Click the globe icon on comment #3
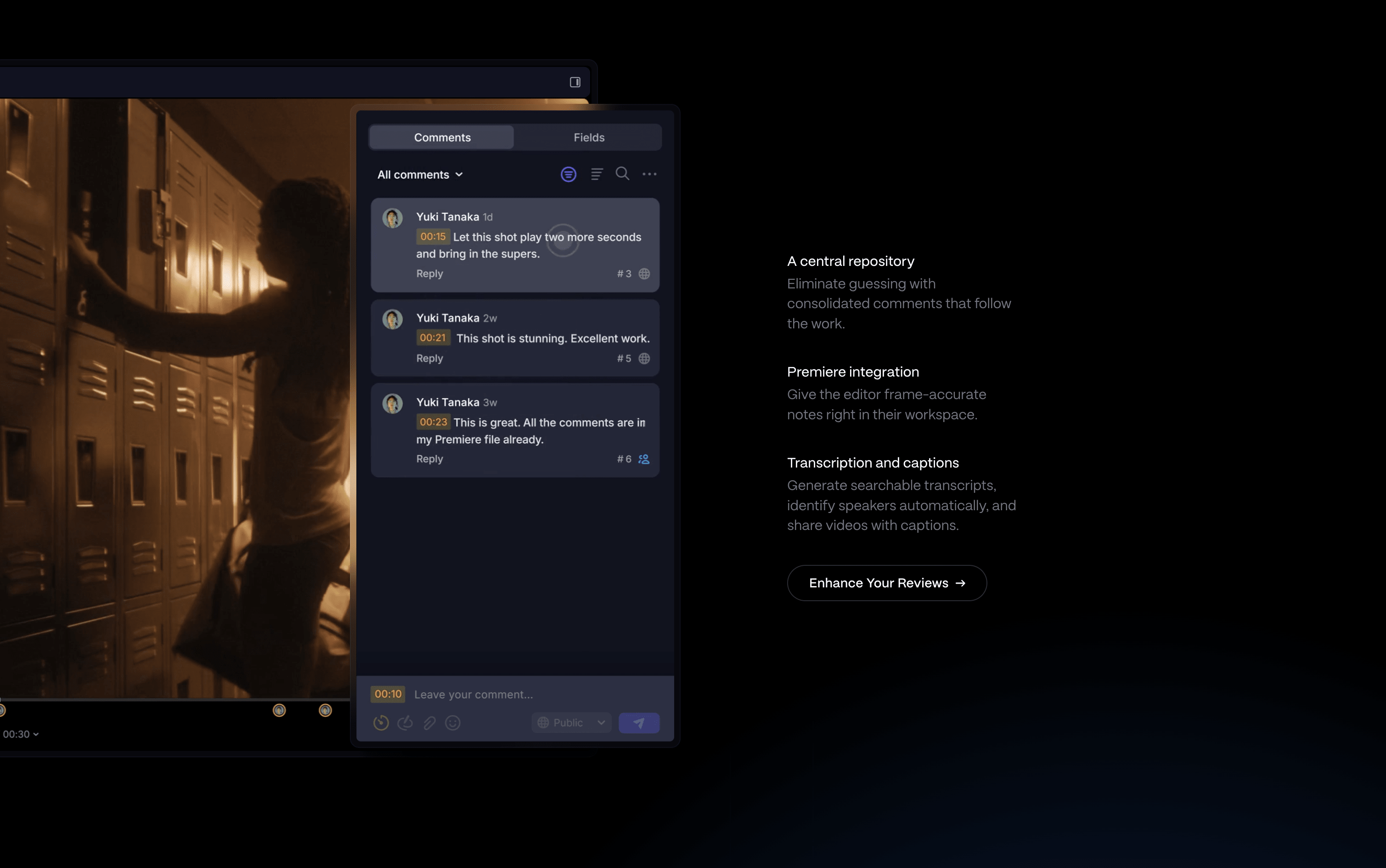The image size is (1386, 868). tap(644, 274)
